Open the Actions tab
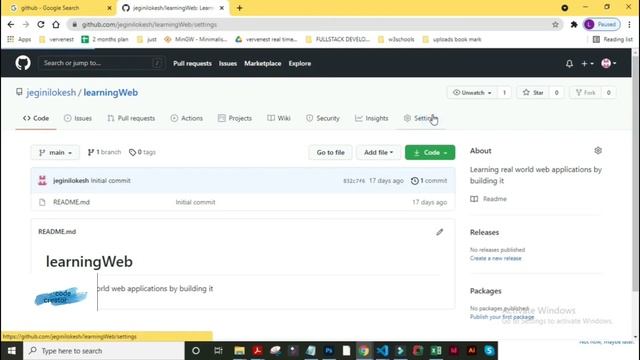Image resolution: width=640 pixels, height=360 pixels. coord(187,118)
